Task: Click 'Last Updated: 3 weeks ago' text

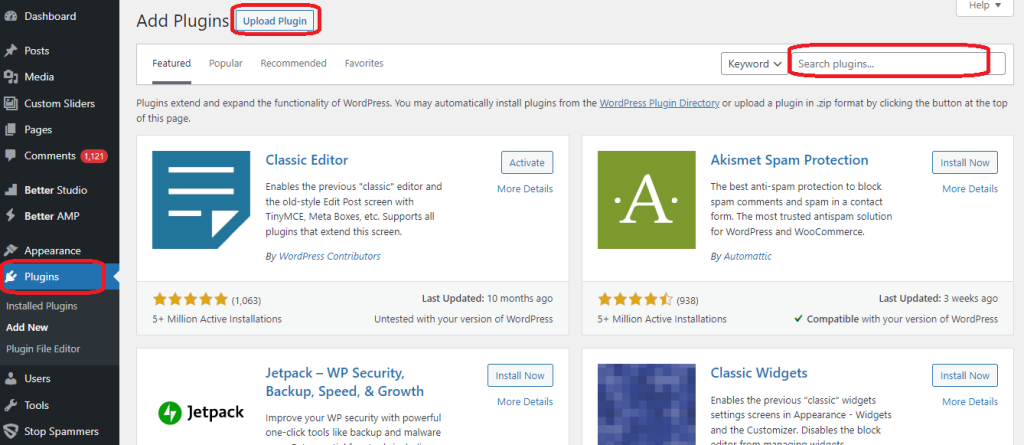Action: pos(938,299)
